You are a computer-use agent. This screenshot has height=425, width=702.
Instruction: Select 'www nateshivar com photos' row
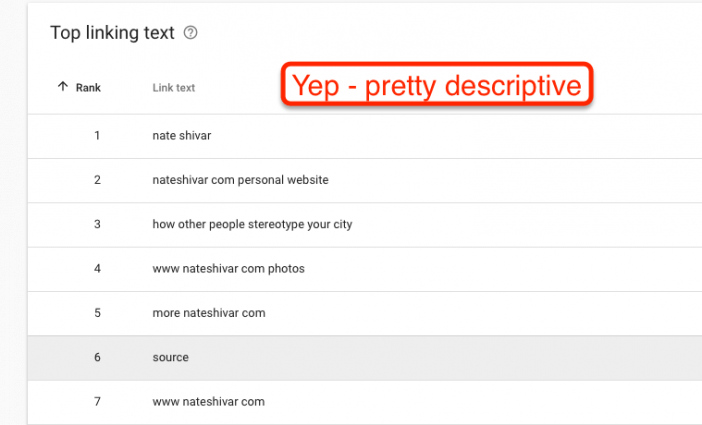(365, 269)
